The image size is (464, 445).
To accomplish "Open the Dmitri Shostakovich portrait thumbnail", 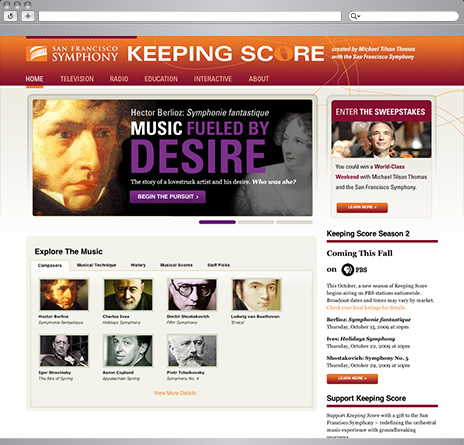I will 192,295.
